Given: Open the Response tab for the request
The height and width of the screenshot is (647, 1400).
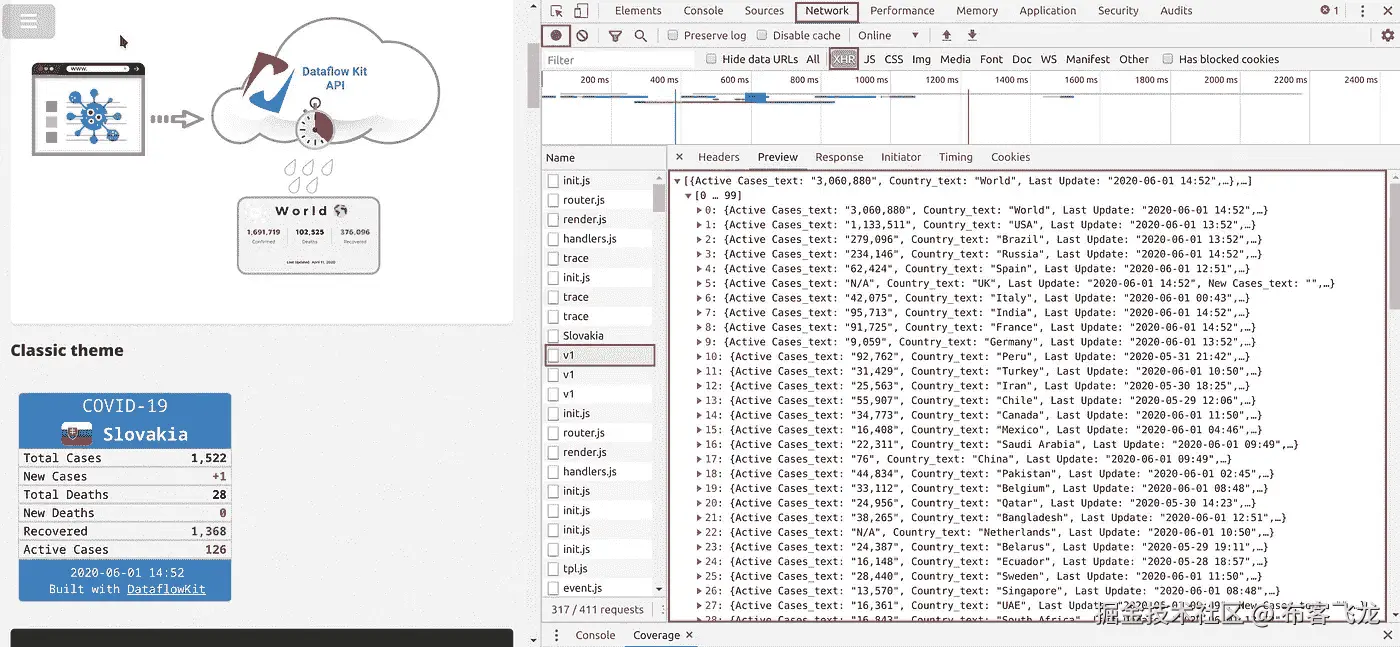Looking at the screenshot, I should (838, 157).
